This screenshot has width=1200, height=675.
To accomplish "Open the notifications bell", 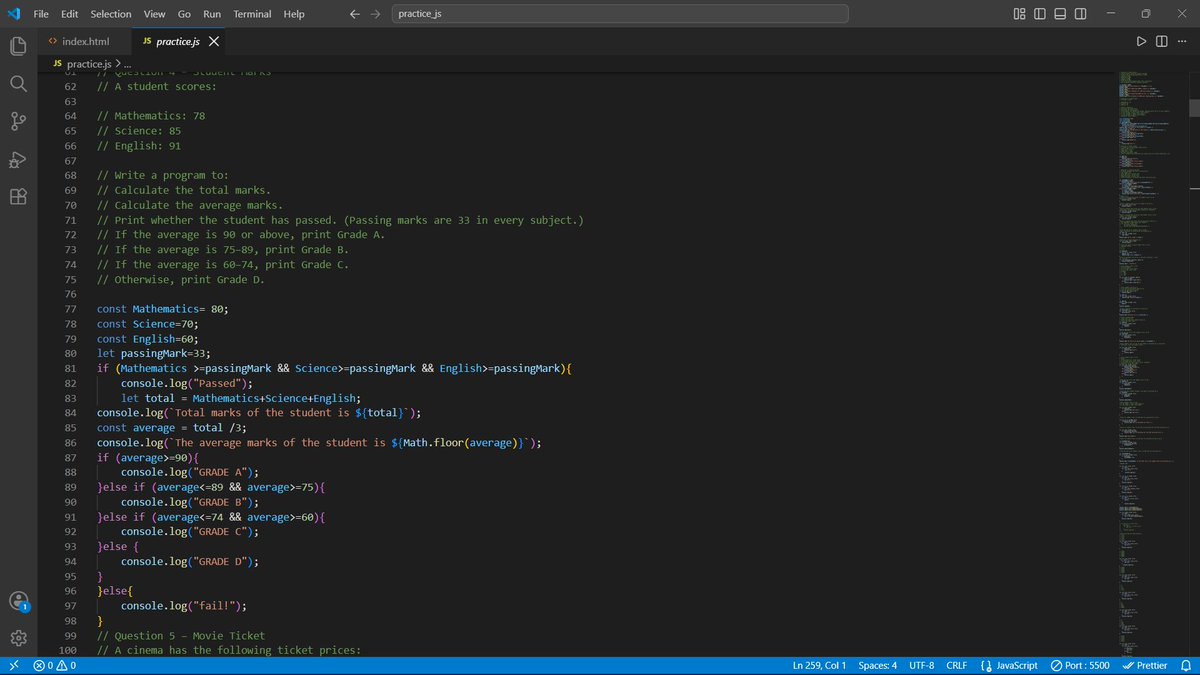I will (x=1186, y=665).
